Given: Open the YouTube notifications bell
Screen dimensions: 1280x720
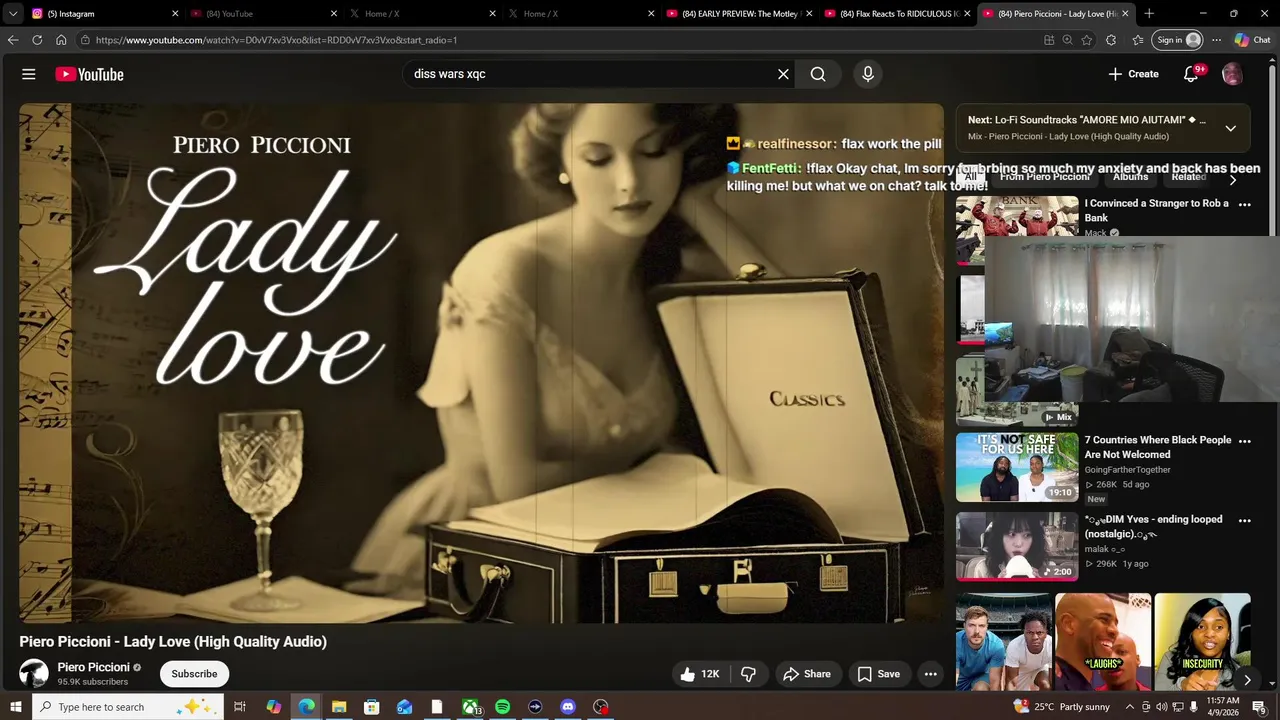Looking at the screenshot, I should click(1191, 74).
